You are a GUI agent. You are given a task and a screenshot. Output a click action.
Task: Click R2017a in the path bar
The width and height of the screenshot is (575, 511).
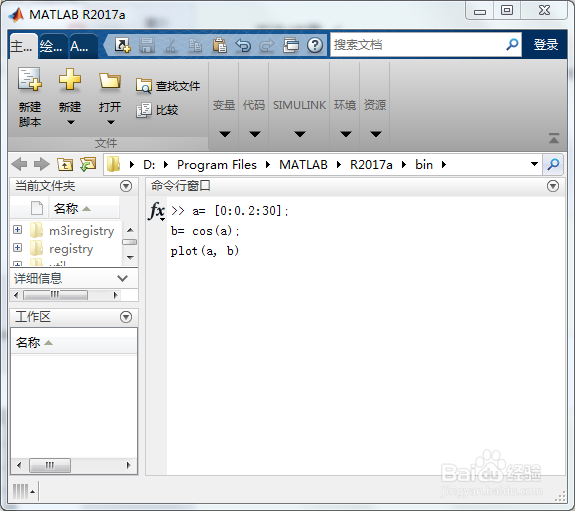[x=371, y=165]
